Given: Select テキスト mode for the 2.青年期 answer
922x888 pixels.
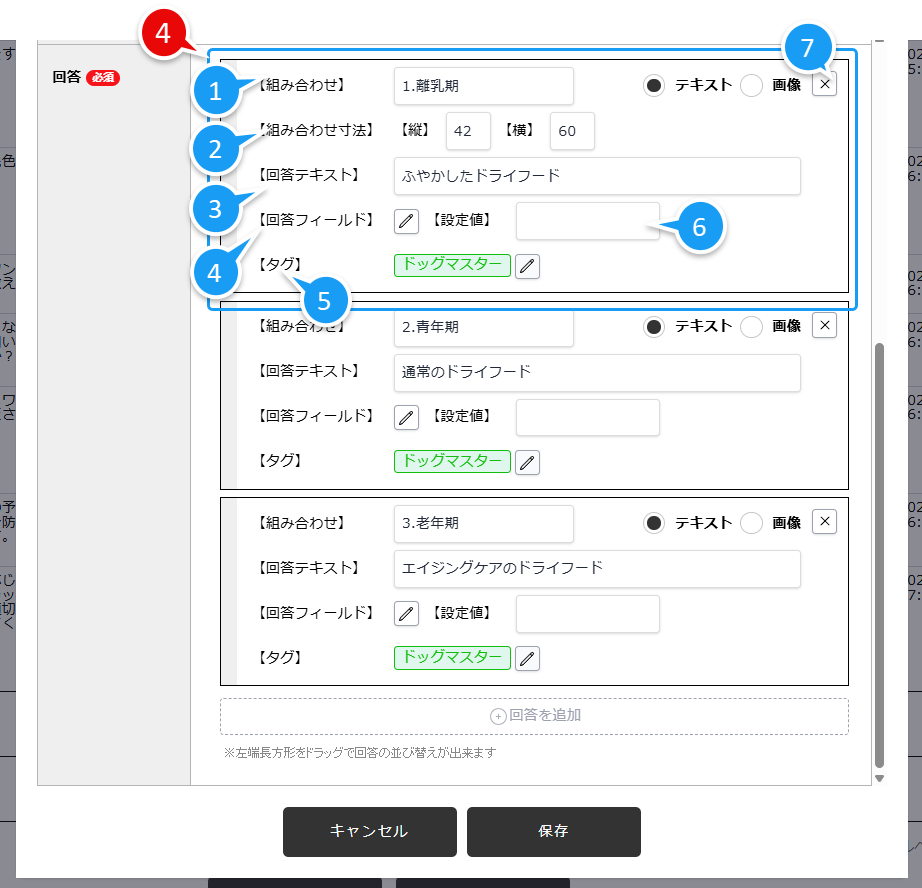Looking at the screenshot, I should (x=655, y=325).
